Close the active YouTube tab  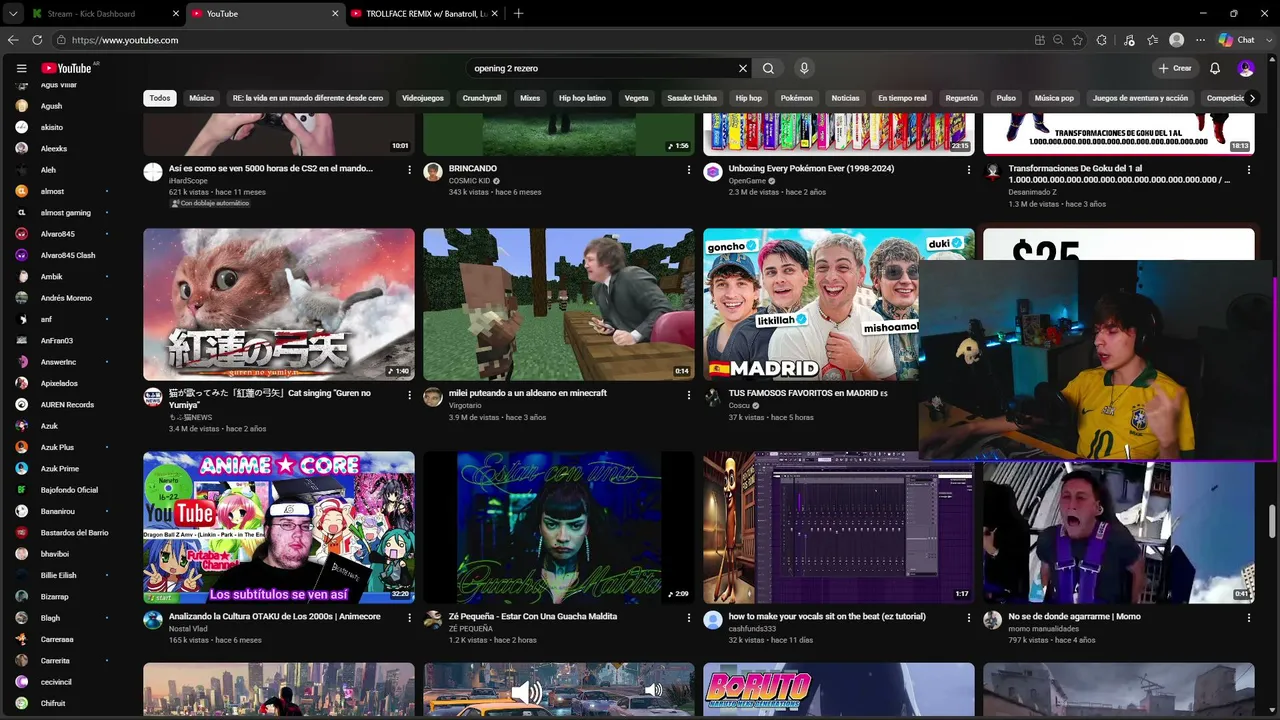(x=335, y=14)
